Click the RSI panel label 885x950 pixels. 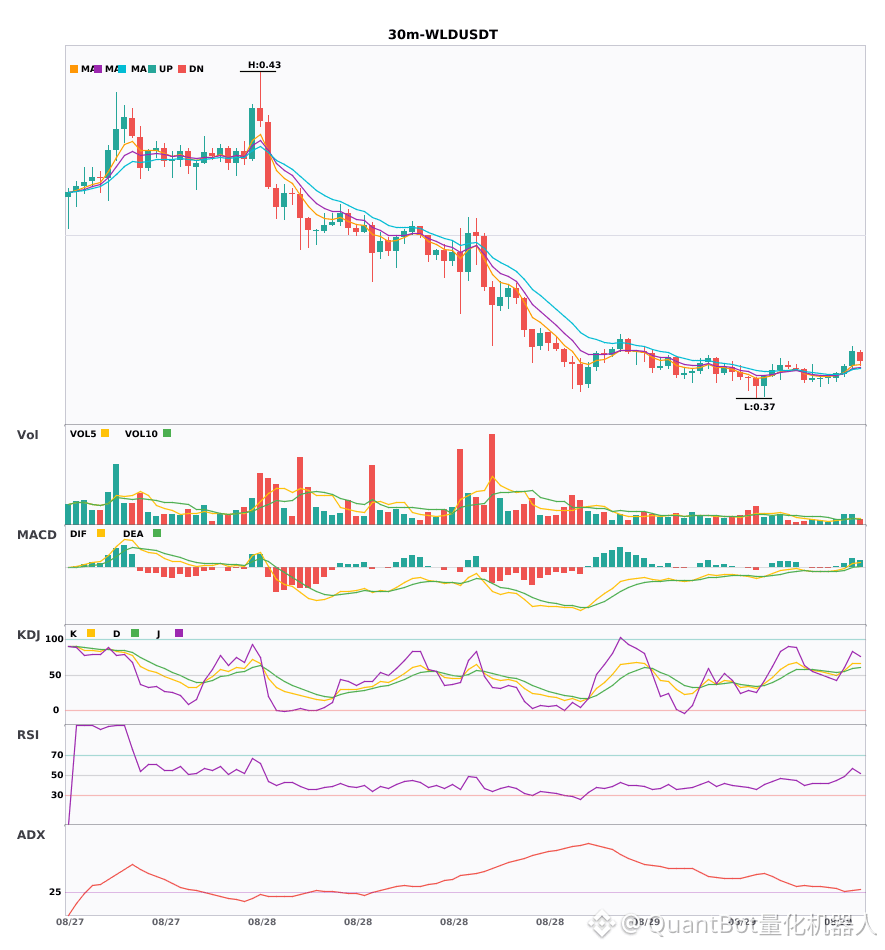28,735
